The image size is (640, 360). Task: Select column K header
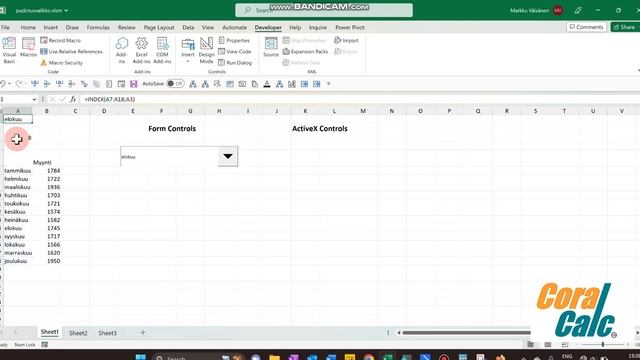coord(305,111)
